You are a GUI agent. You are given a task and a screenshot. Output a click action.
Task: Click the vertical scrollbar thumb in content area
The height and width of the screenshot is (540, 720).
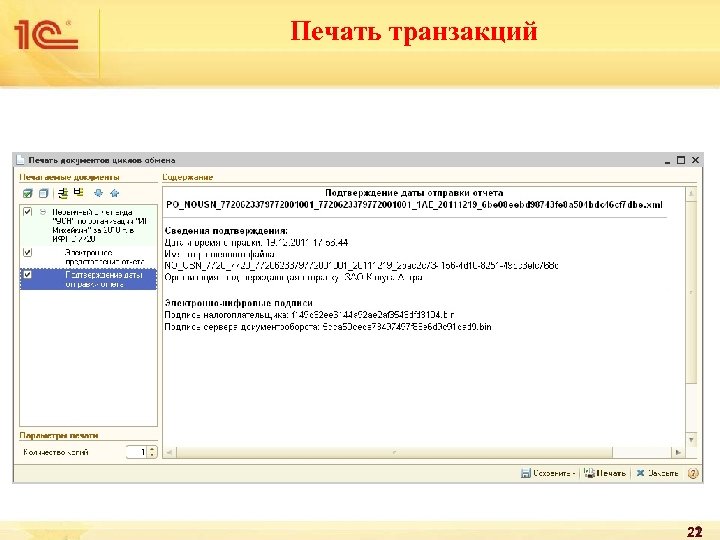(x=692, y=291)
